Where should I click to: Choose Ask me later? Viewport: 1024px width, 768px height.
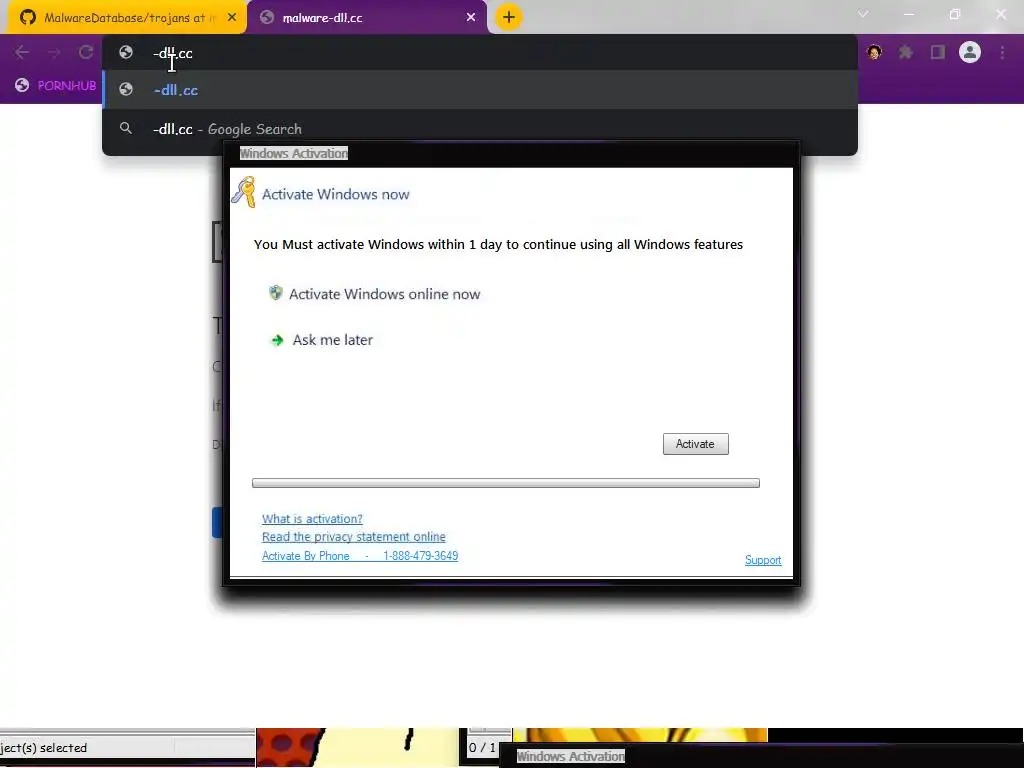point(333,340)
